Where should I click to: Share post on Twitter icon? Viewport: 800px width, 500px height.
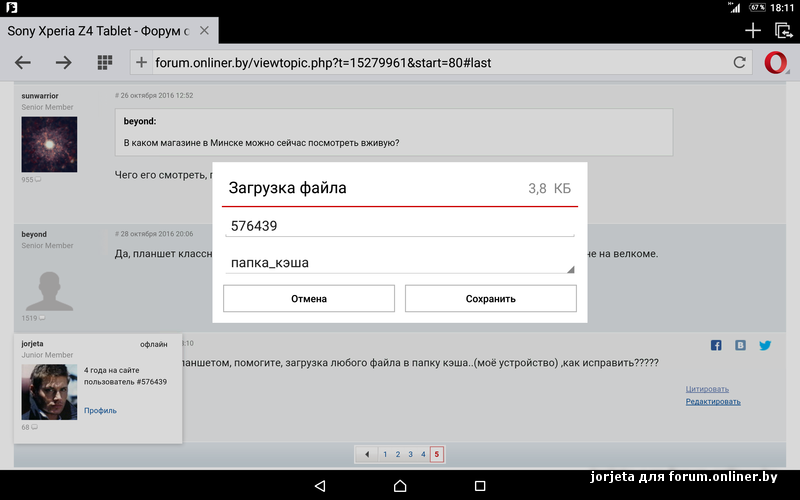tap(765, 345)
